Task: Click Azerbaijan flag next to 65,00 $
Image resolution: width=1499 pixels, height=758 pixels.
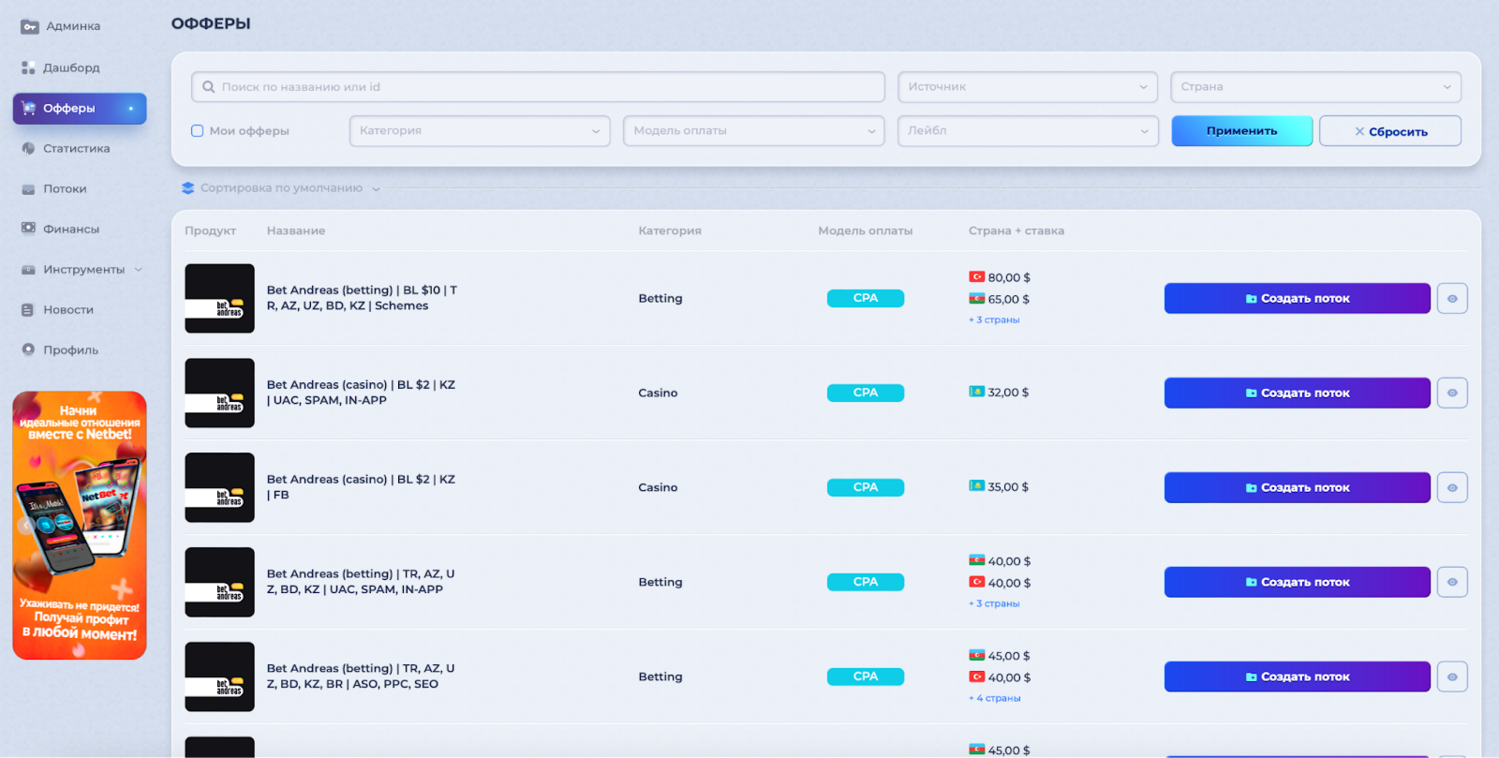Action: click(976, 299)
